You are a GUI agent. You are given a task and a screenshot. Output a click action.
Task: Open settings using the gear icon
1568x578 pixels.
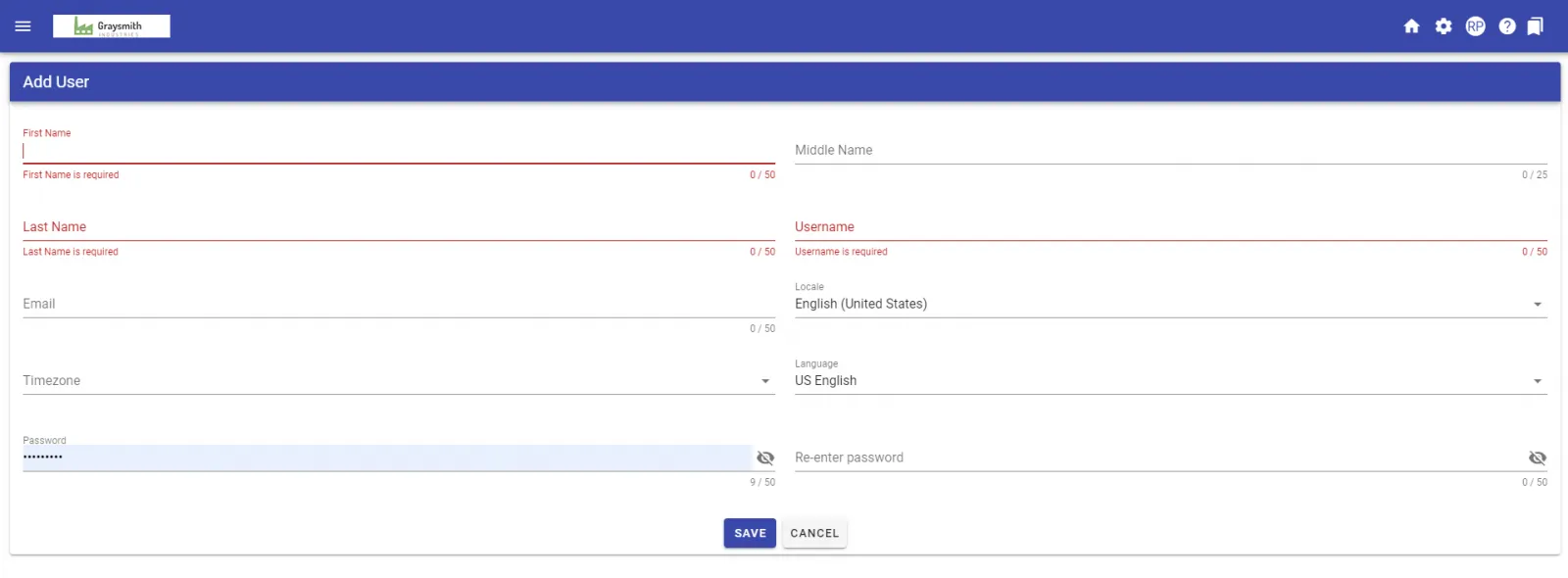pyautogui.click(x=1443, y=26)
